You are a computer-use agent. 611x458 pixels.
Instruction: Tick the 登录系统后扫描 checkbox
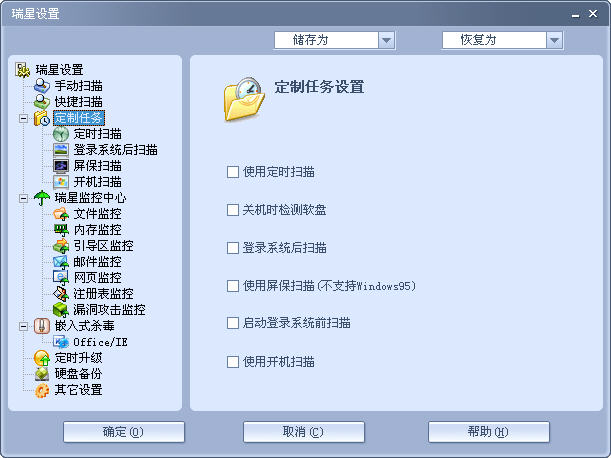point(233,248)
